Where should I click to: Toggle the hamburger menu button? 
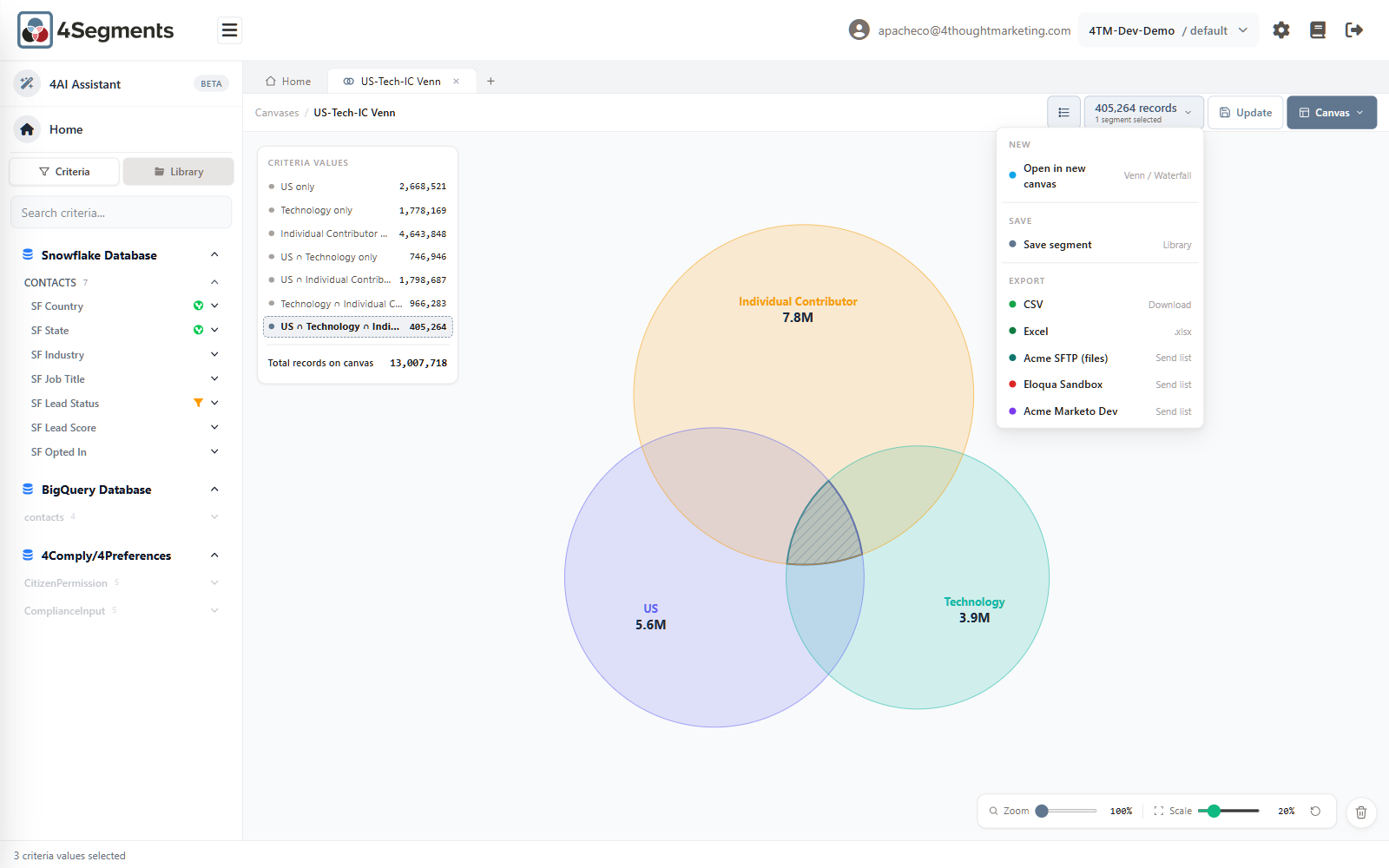[x=229, y=30]
